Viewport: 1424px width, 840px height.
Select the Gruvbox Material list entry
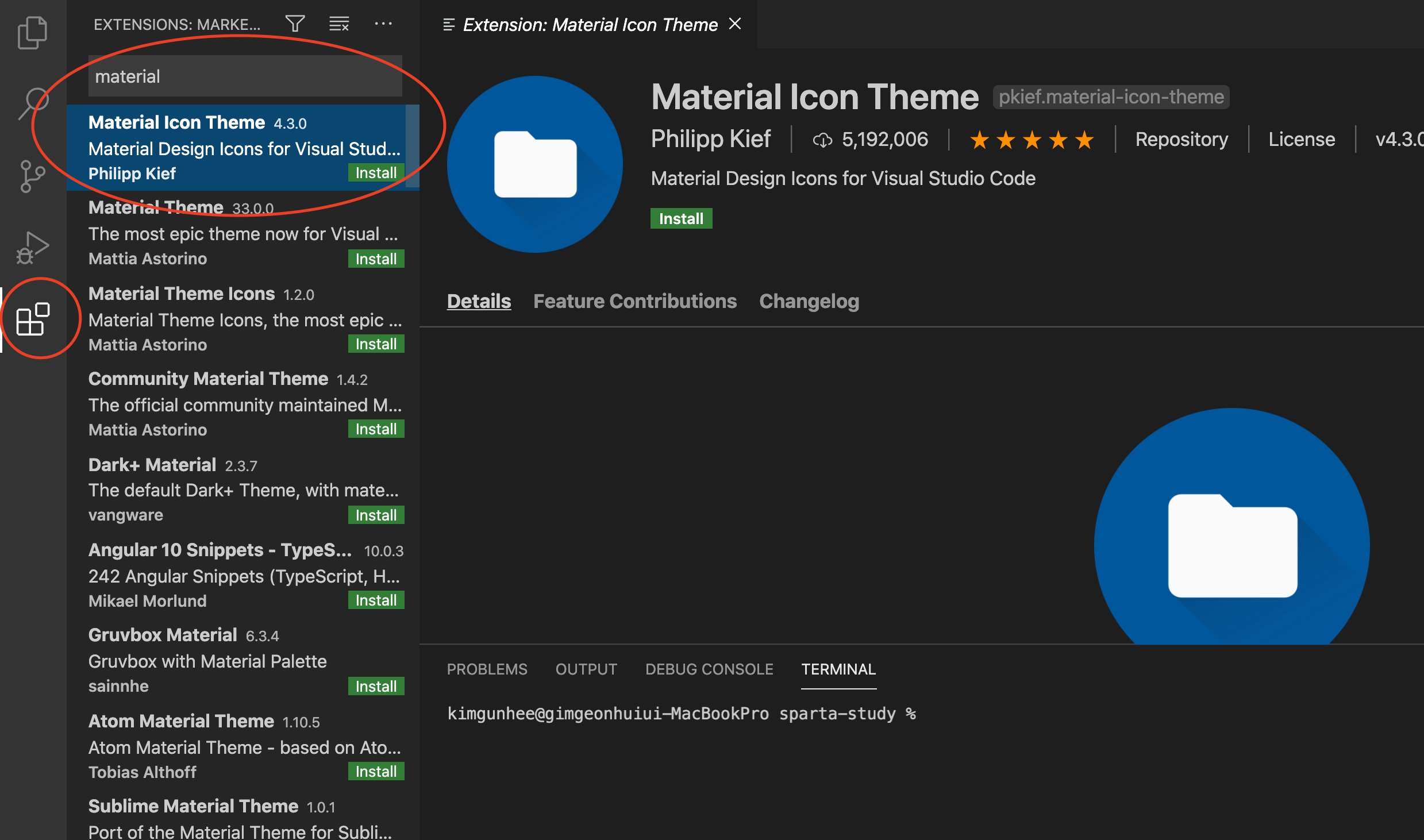tap(243, 661)
